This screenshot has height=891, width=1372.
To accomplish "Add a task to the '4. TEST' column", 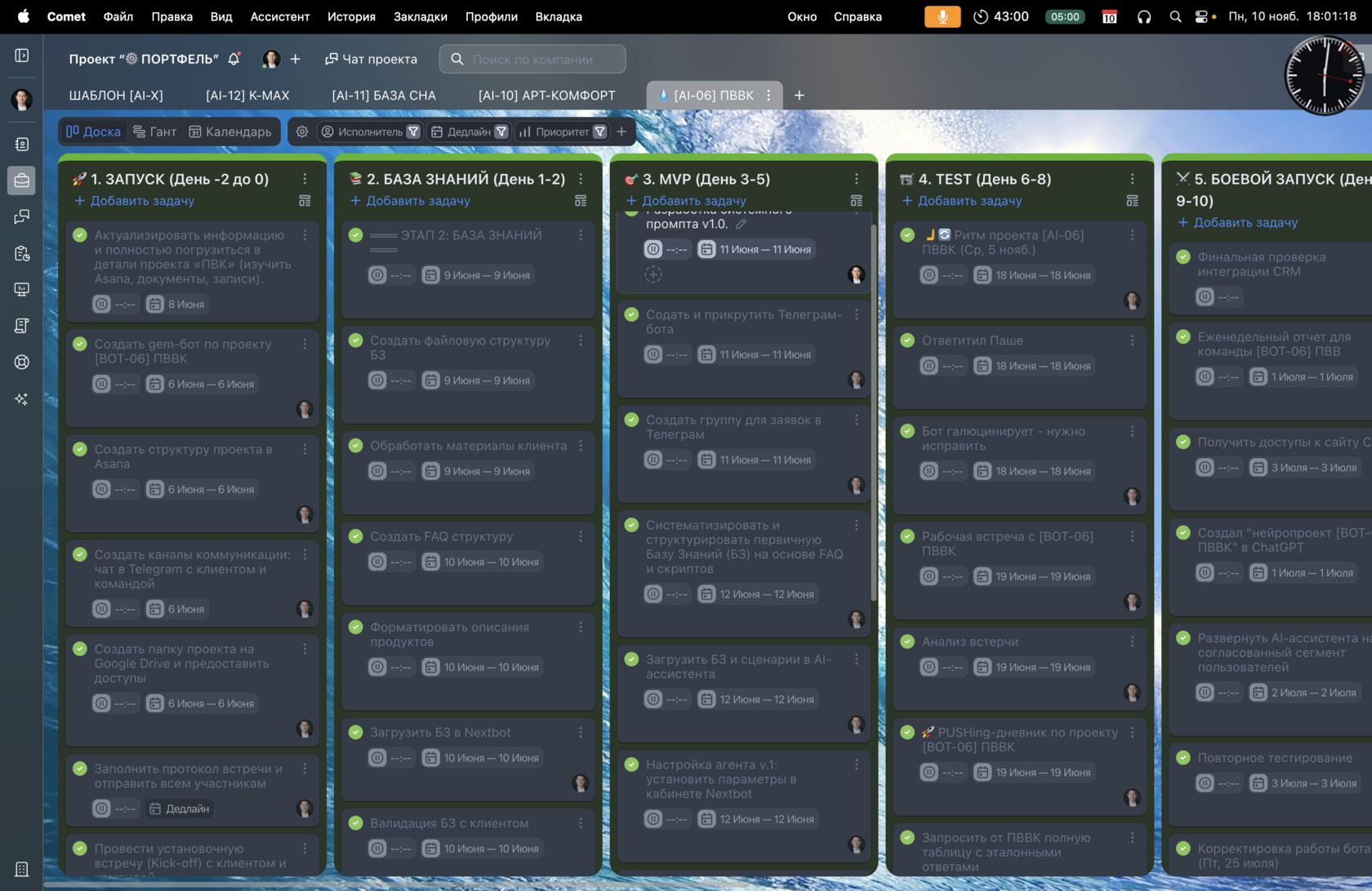I will 962,201.
